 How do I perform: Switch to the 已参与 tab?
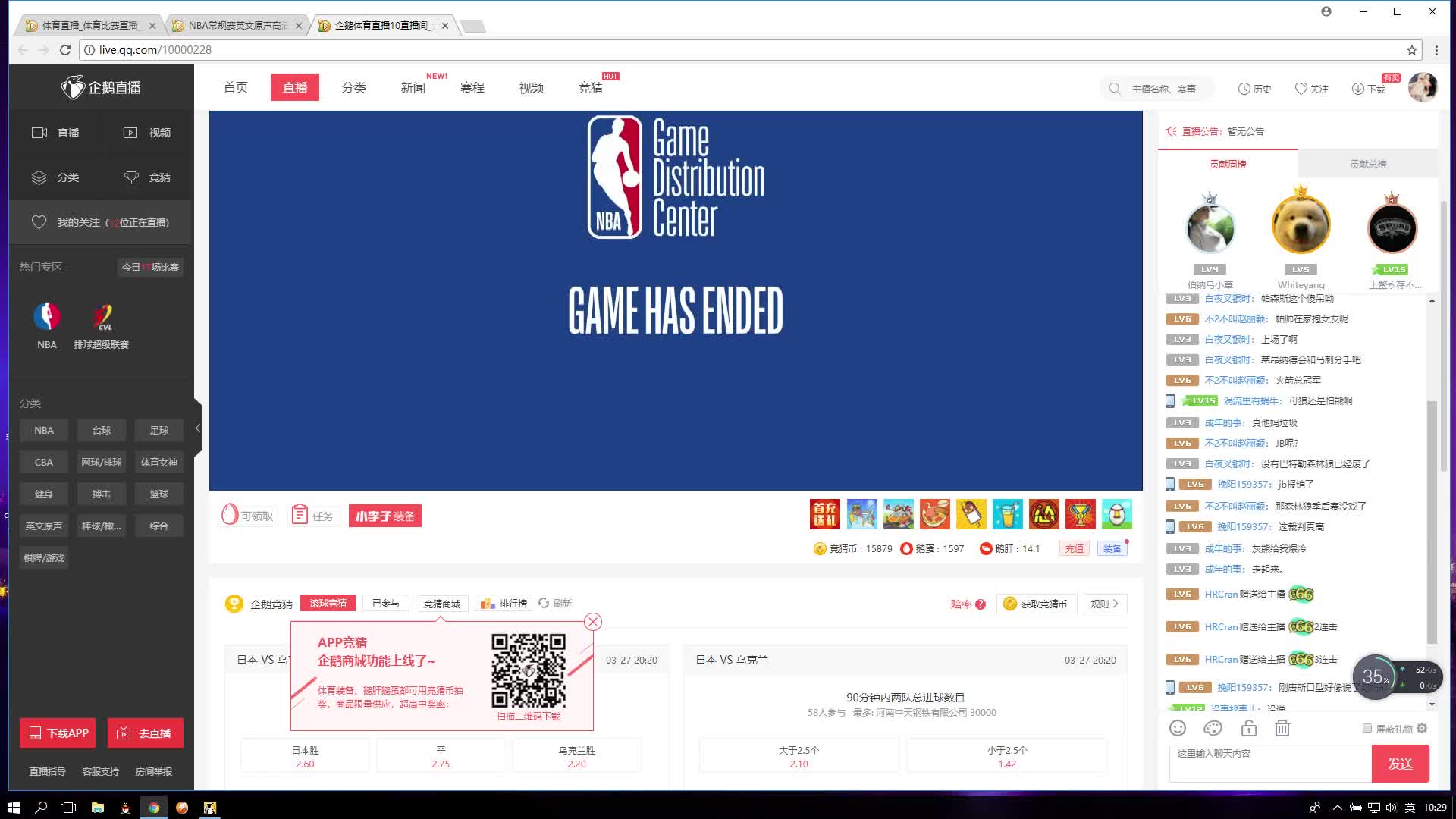pyautogui.click(x=386, y=603)
